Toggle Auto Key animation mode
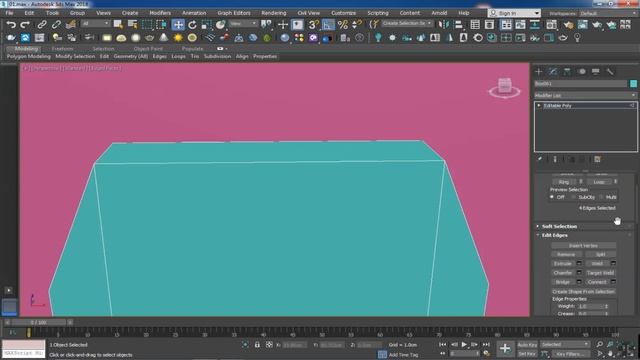This screenshot has width=640, height=360. point(527,345)
